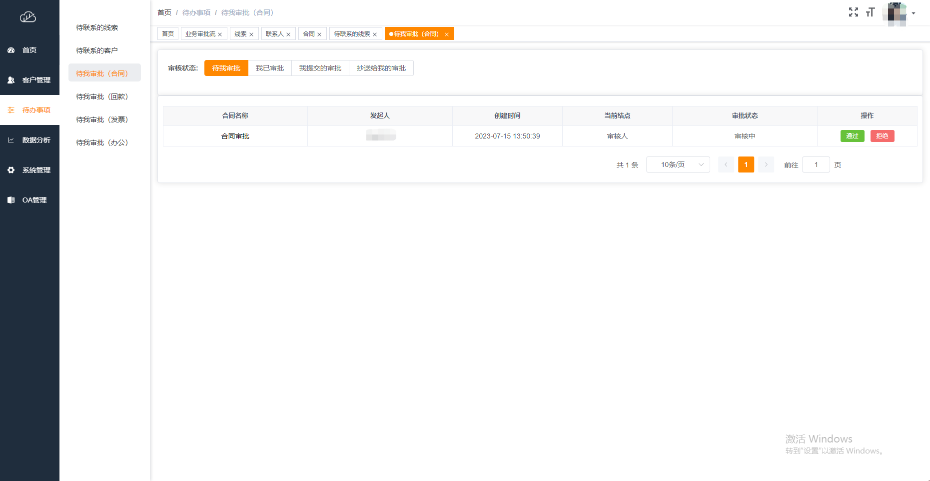Image resolution: width=930 pixels, height=481 pixels.
Task: Click the go-to page number field
Action: coord(816,164)
